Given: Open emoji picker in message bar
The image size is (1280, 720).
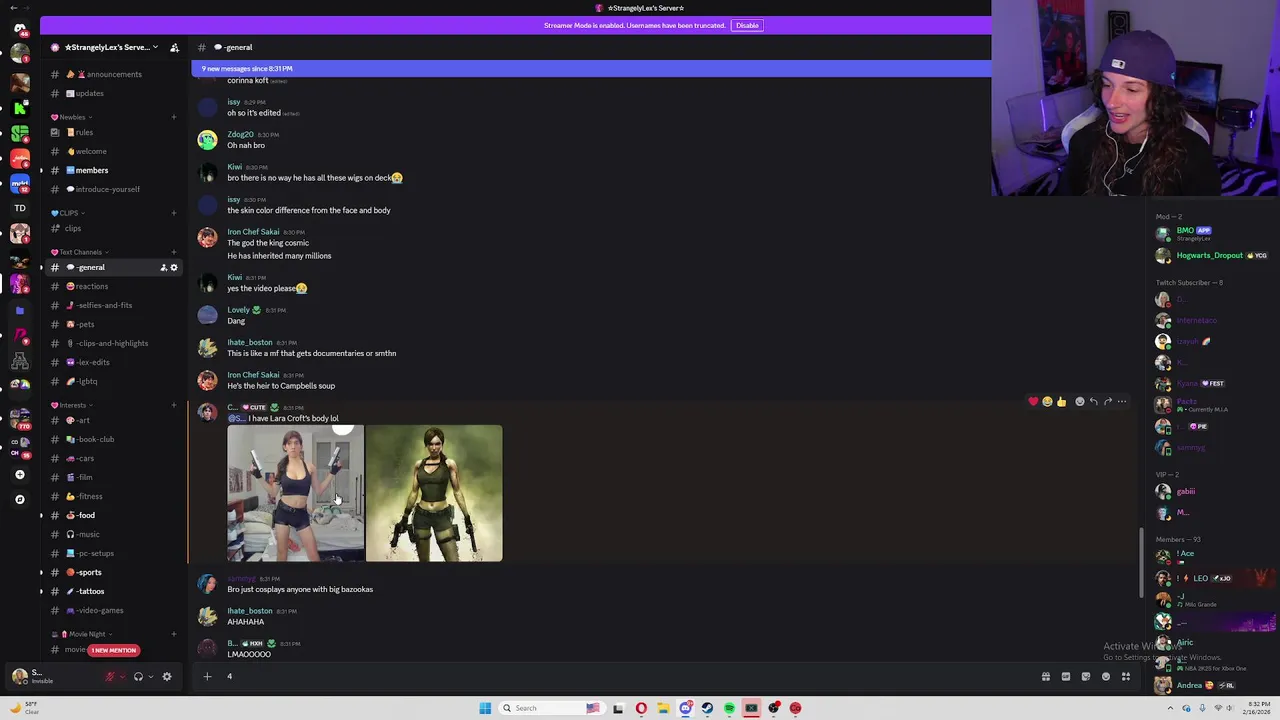Looking at the screenshot, I should 1106,677.
